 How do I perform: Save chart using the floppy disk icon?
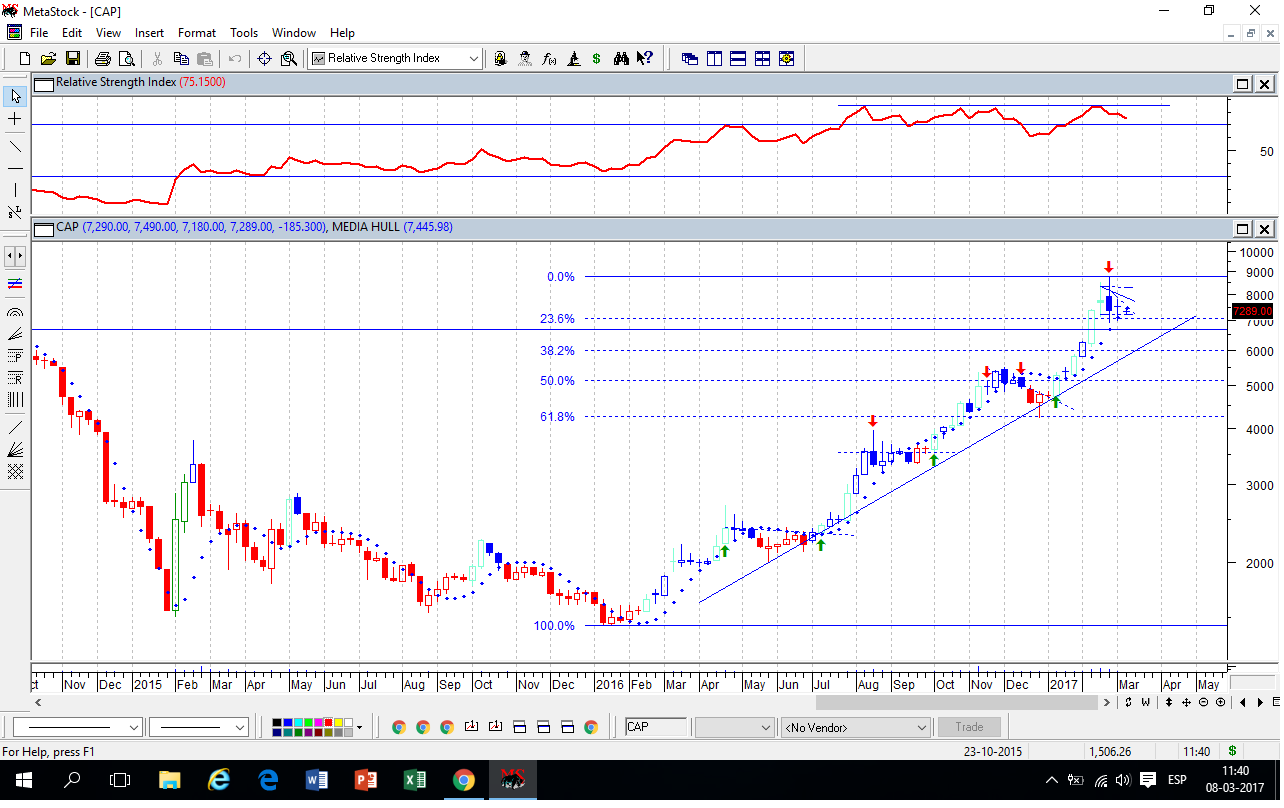pyautogui.click(x=73, y=58)
